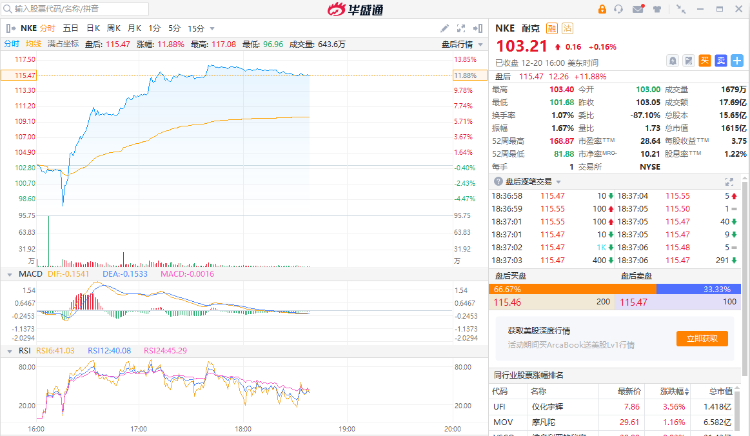The image size is (750, 436).
Task: Select the 分时 chart tab next to NKE
Action: [x=47, y=28]
